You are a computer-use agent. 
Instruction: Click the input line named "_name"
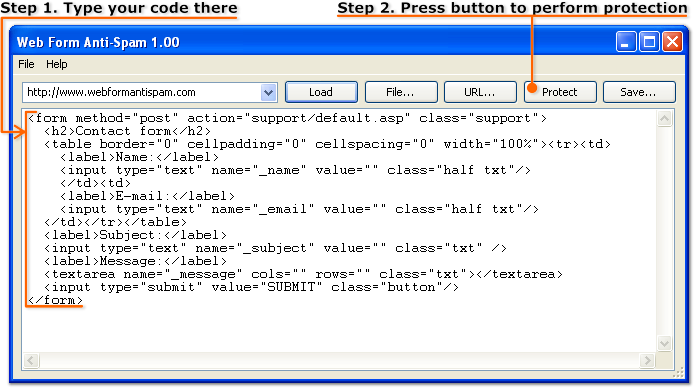[295, 170]
